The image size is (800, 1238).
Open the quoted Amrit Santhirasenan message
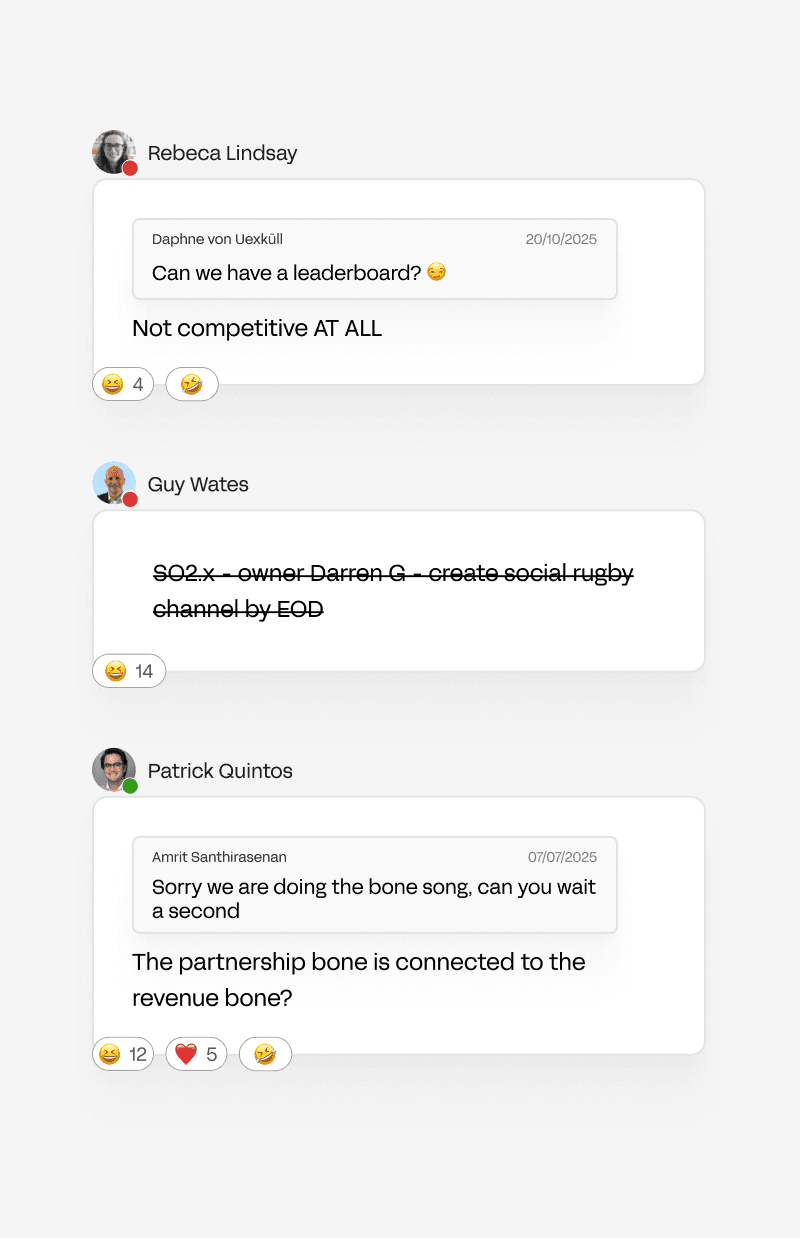(x=375, y=885)
